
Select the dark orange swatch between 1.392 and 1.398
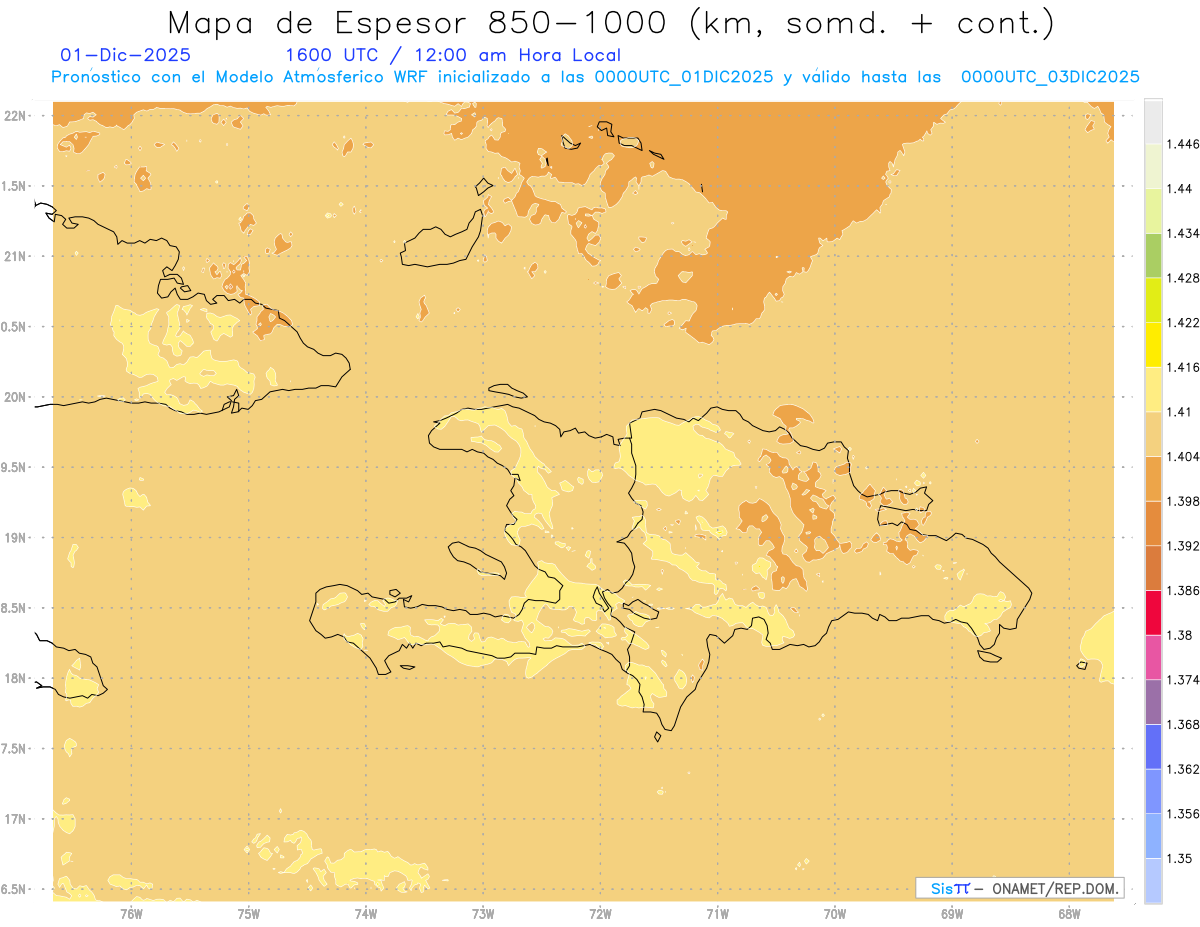pyautogui.click(x=1153, y=523)
